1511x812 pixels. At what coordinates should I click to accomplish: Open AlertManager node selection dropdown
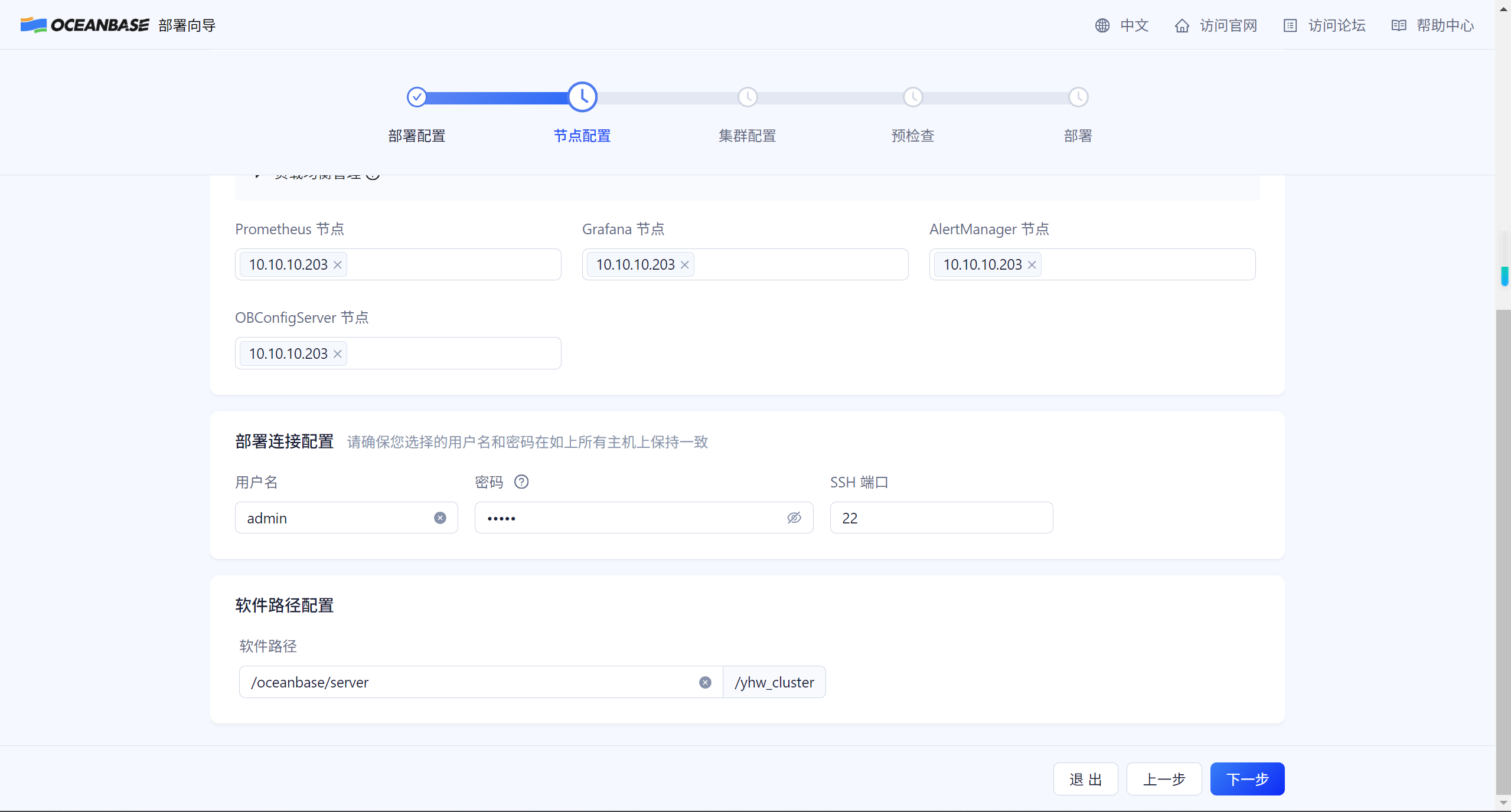[x=1146, y=265]
